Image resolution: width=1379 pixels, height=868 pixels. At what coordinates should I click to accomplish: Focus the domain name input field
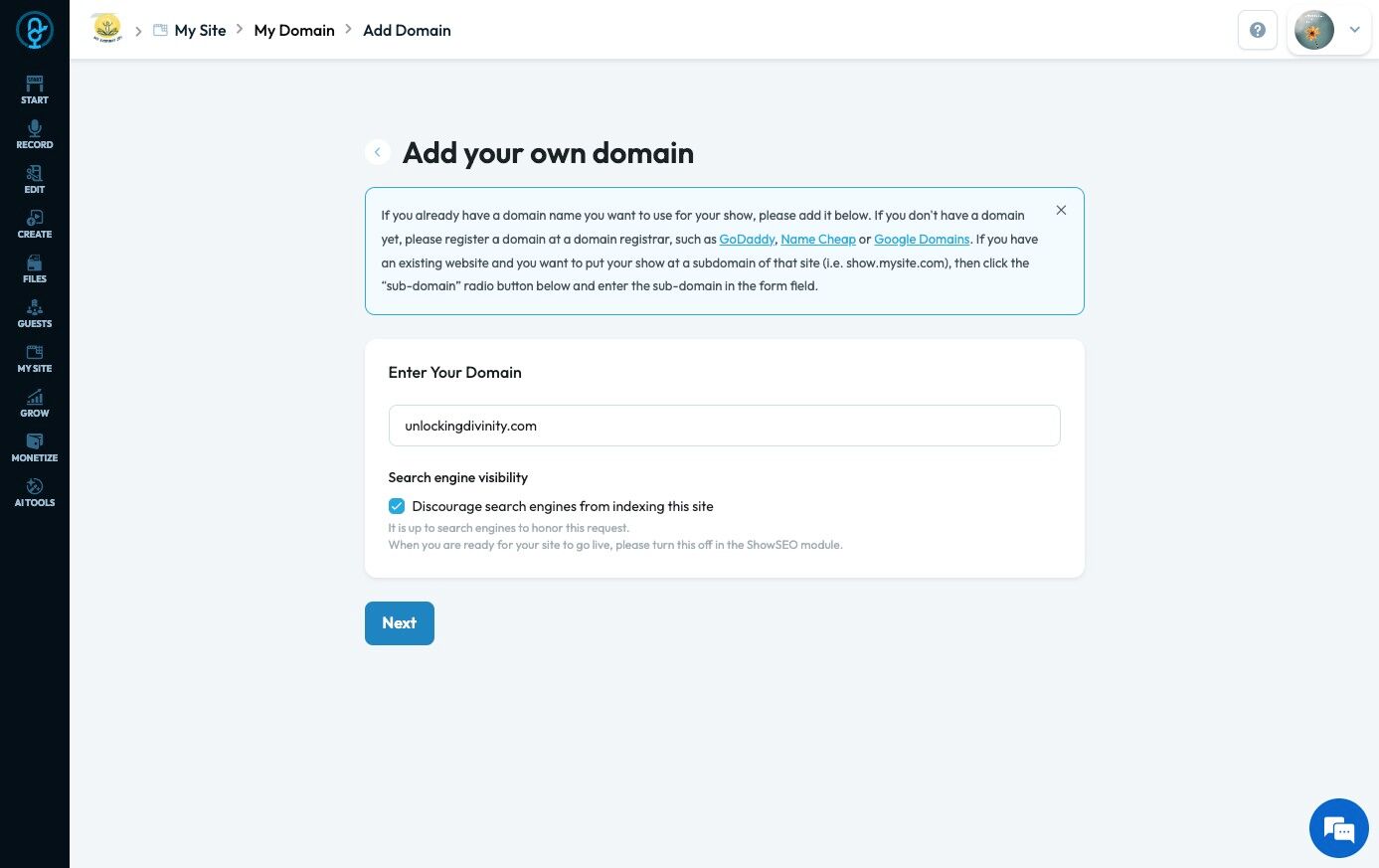tap(724, 426)
